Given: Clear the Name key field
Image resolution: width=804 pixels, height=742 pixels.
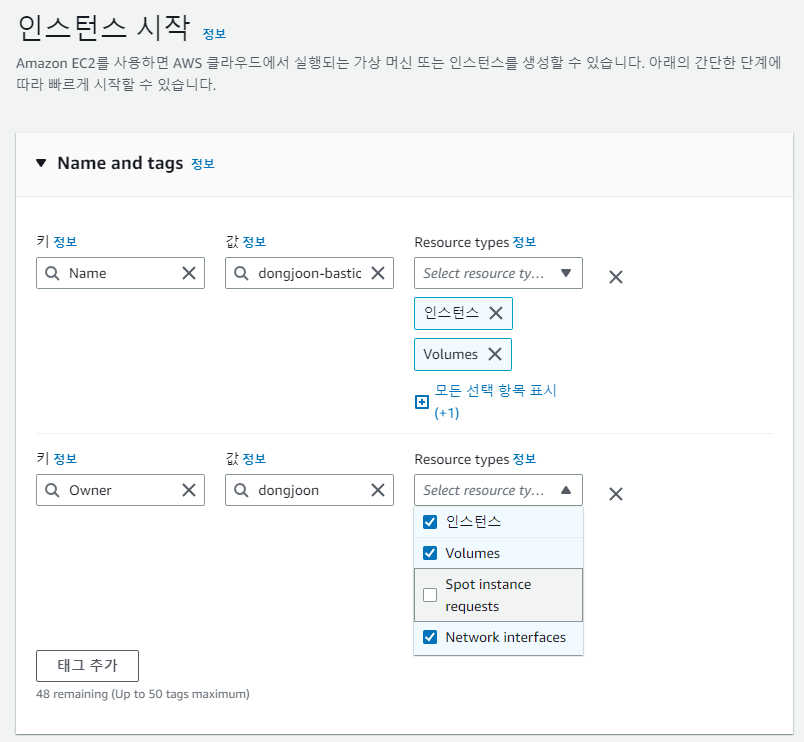Looking at the screenshot, I should click(189, 273).
